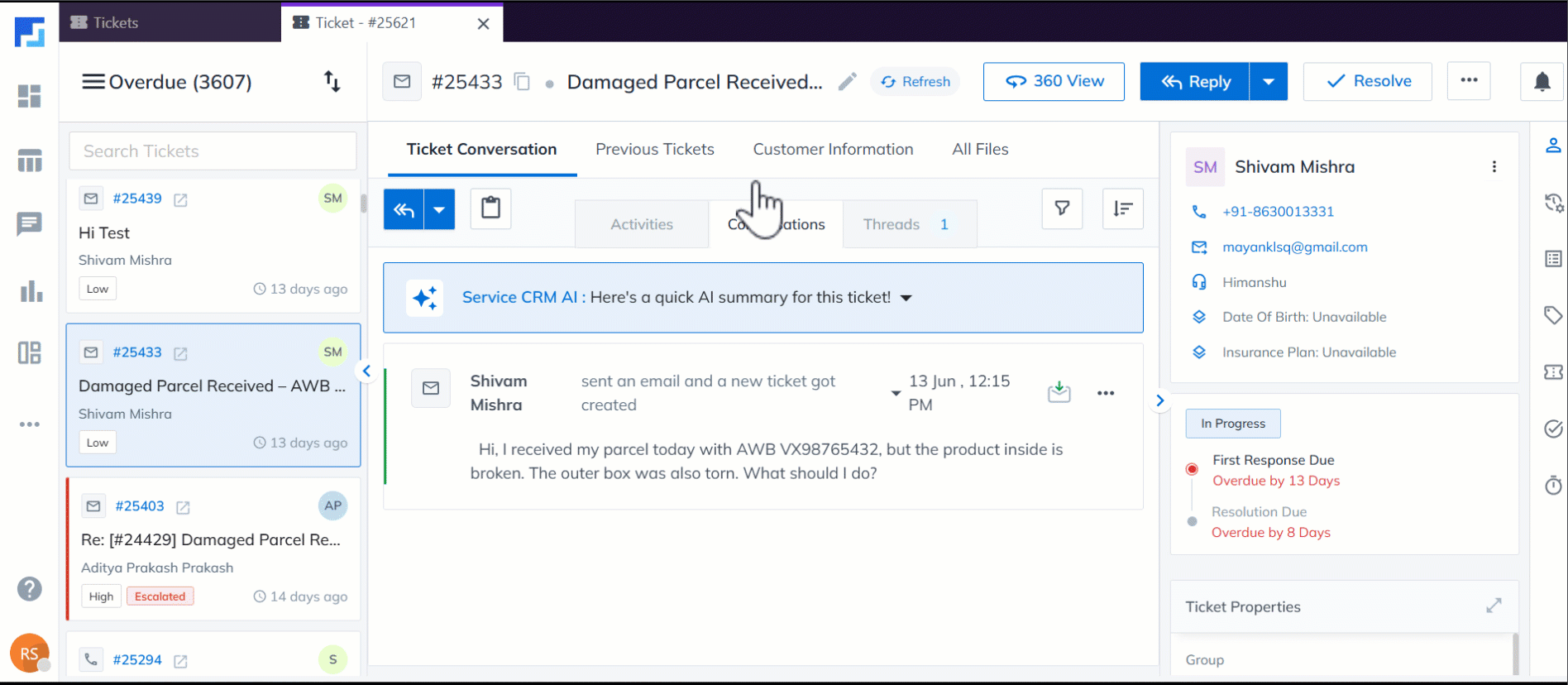
Task: Open the clipboard notes icon
Action: coord(490,208)
